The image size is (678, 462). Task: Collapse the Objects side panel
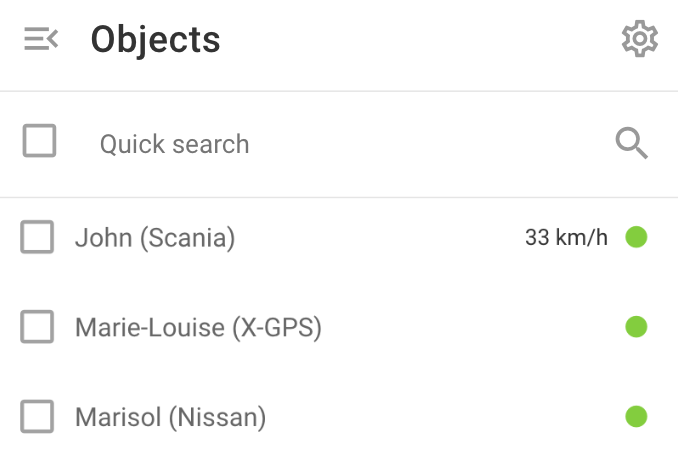(41, 39)
